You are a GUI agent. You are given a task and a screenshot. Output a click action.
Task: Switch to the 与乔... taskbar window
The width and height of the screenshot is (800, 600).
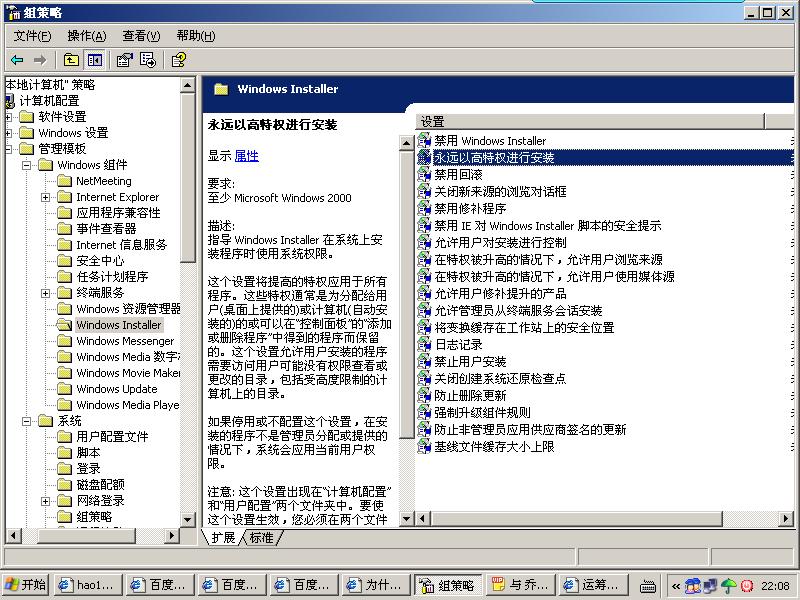(521, 585)
